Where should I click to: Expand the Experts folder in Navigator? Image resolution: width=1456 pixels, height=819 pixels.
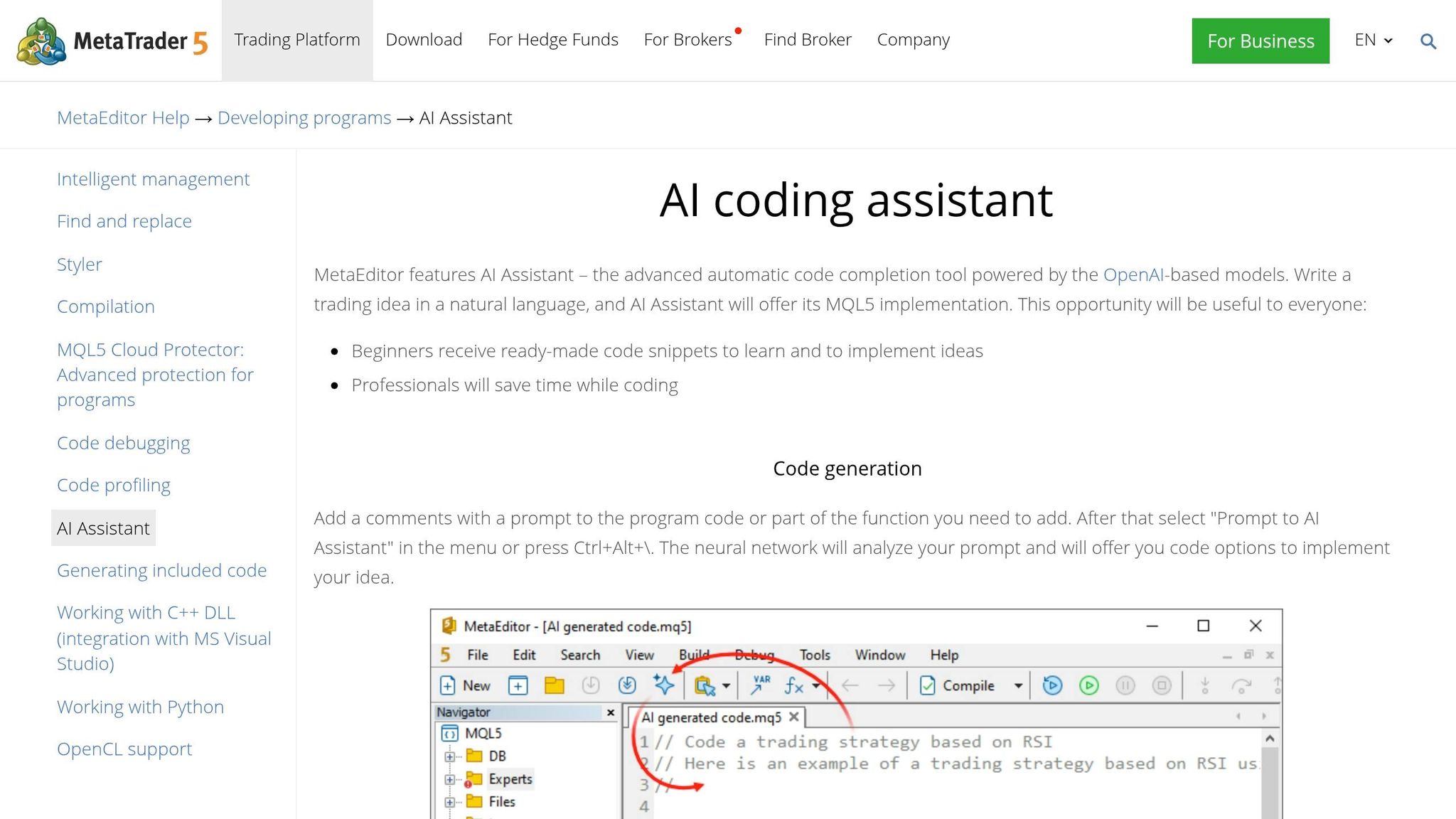[x=449, y=779]
